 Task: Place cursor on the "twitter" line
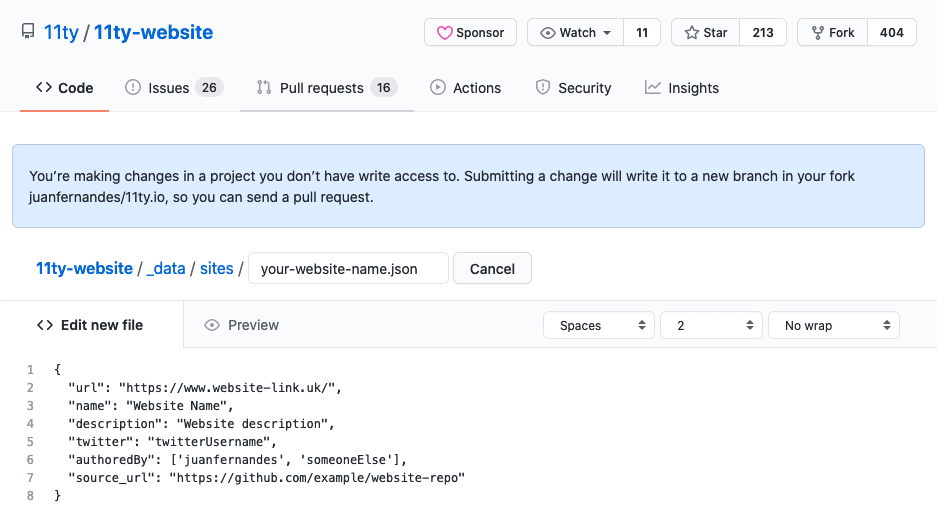(x=172, y=441)
